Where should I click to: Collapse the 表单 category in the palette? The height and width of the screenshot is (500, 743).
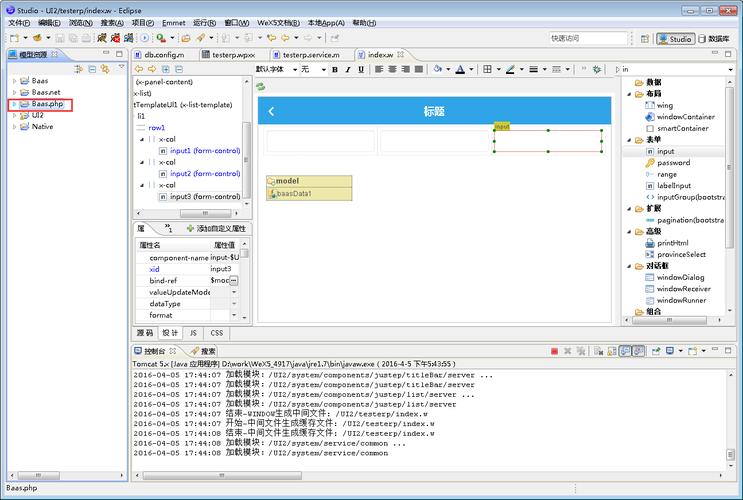click(x=629, y=140)
